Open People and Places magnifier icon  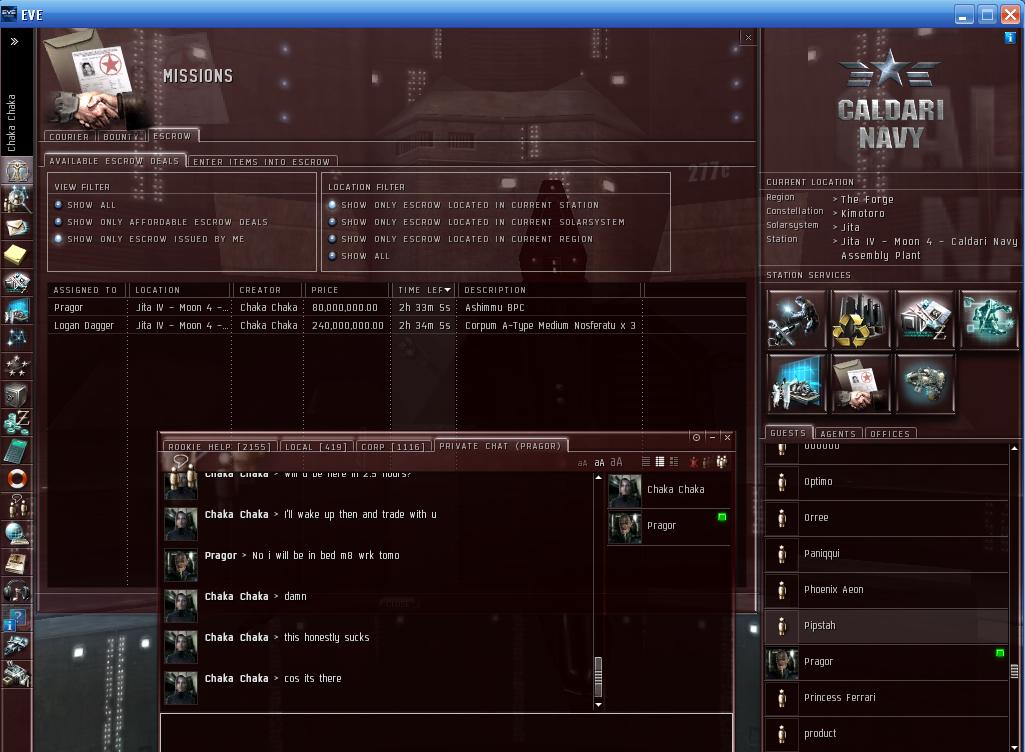coord(17,198)
